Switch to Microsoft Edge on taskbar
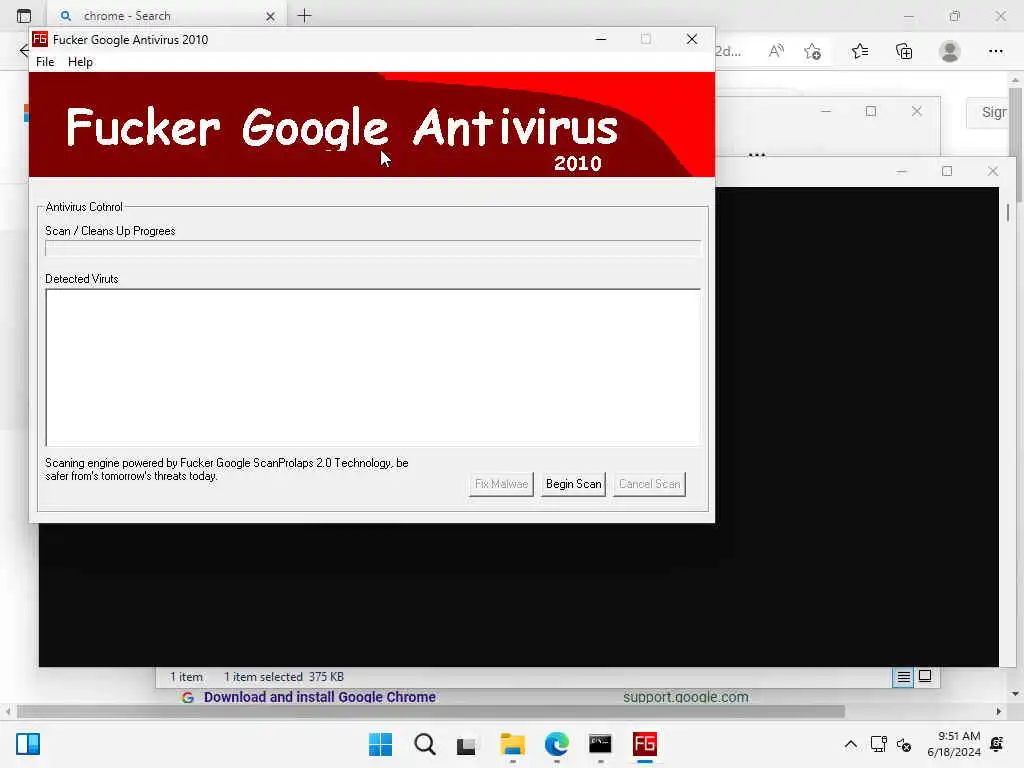This screenshot has width=1024, height=768. (x=556, y=744)
